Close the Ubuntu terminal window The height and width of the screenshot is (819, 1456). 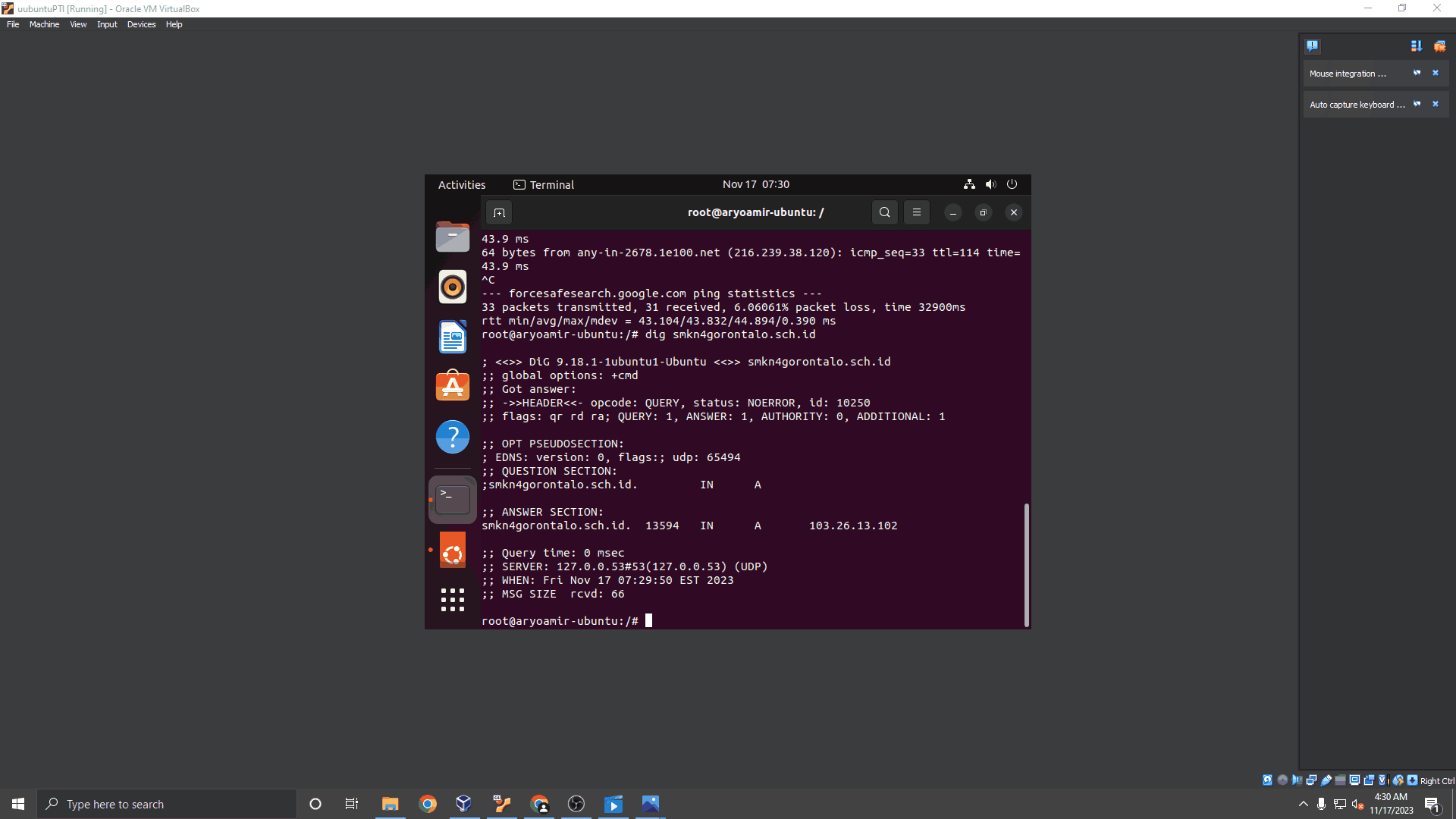(1014, 212)
